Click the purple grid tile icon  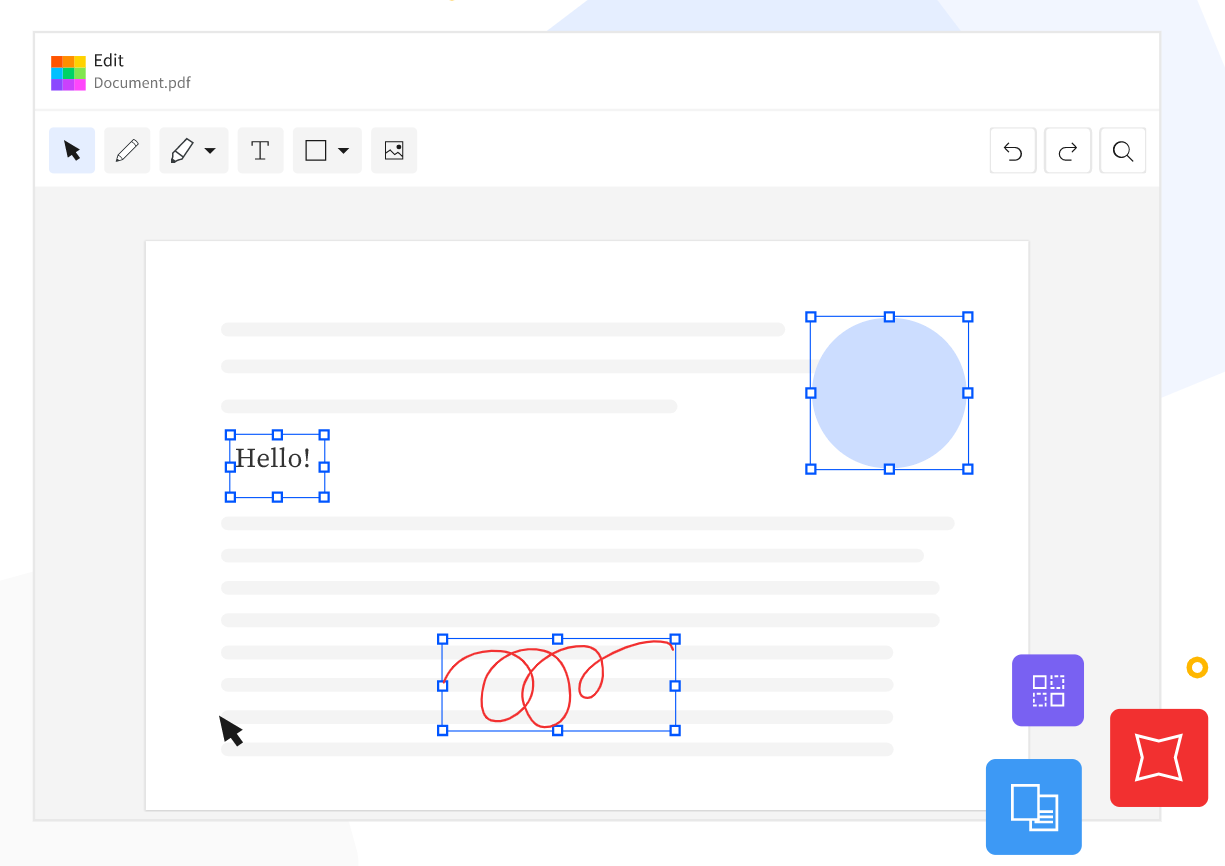point(1048,690)
